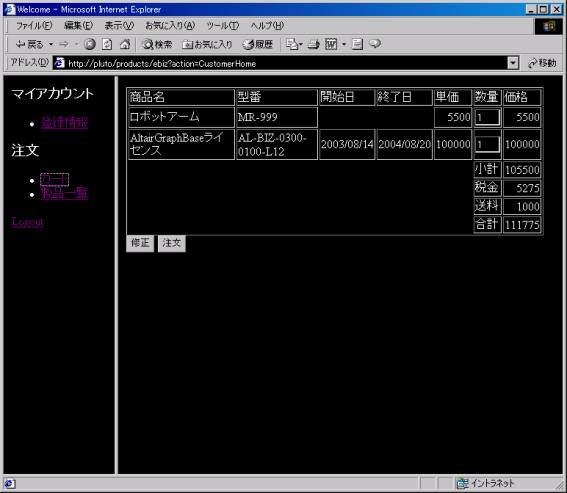This screenshot has width=567, height=493.
Task: Open History (履歴) toolbar button
Action: coord(257,44)
